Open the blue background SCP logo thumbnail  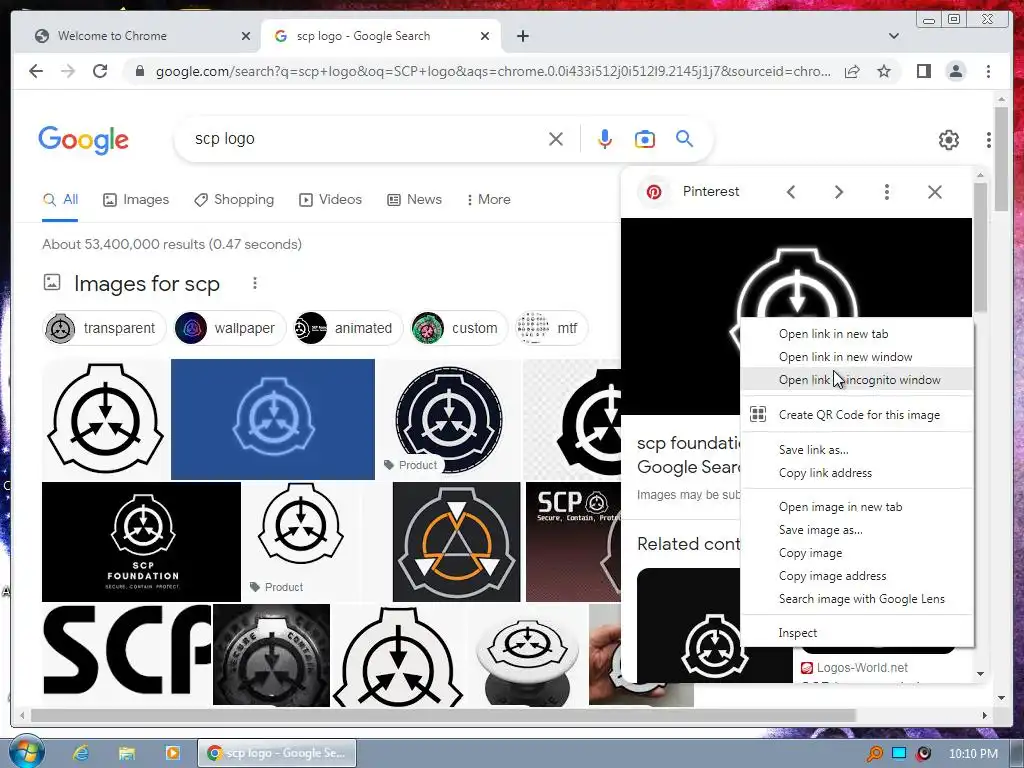tap(273, 419)
